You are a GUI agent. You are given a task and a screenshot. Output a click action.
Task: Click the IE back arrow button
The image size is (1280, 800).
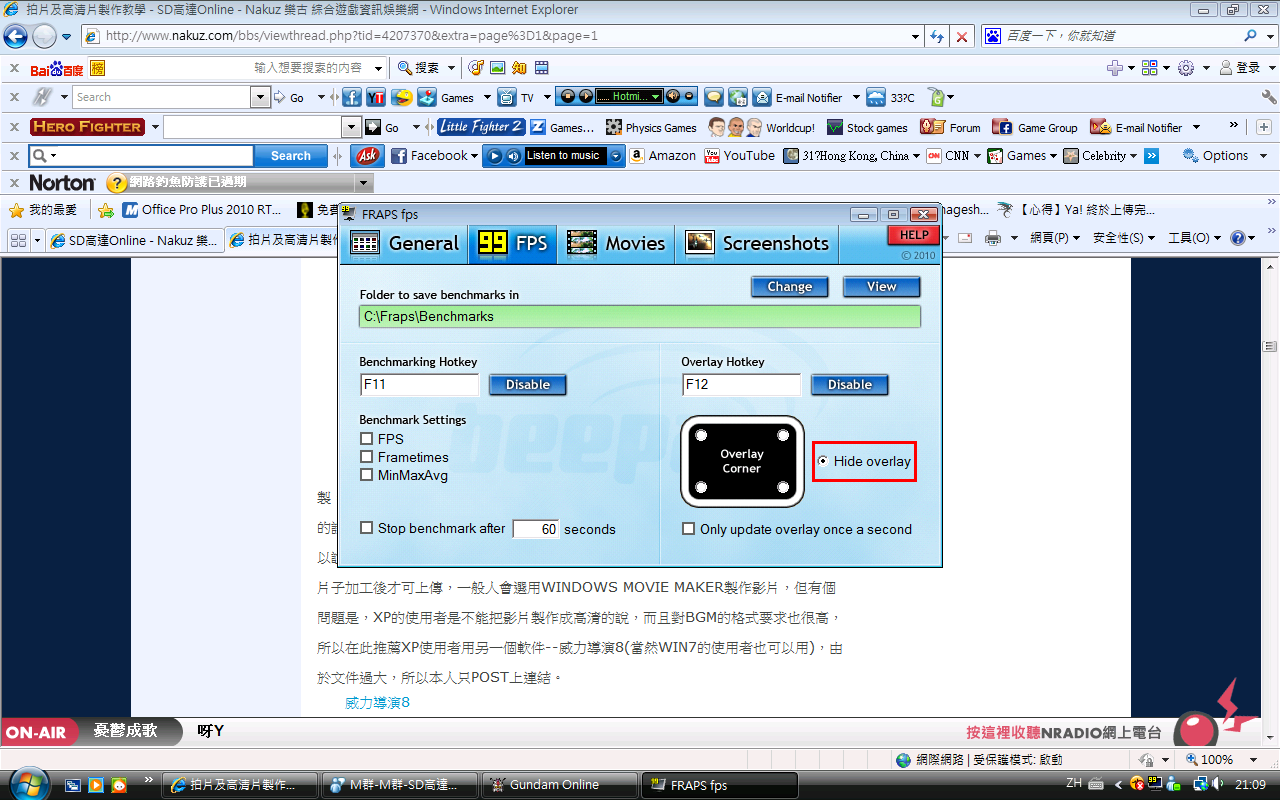point(15,37)
